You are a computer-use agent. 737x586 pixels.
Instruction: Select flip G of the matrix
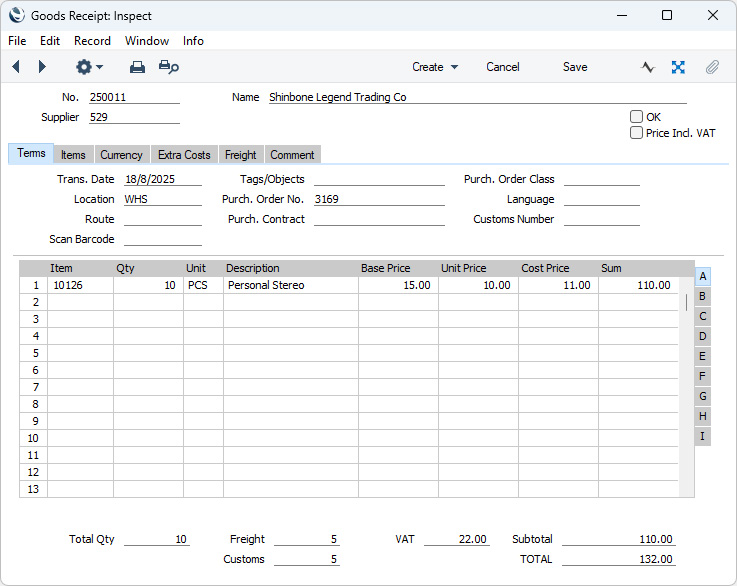(703, 396)
